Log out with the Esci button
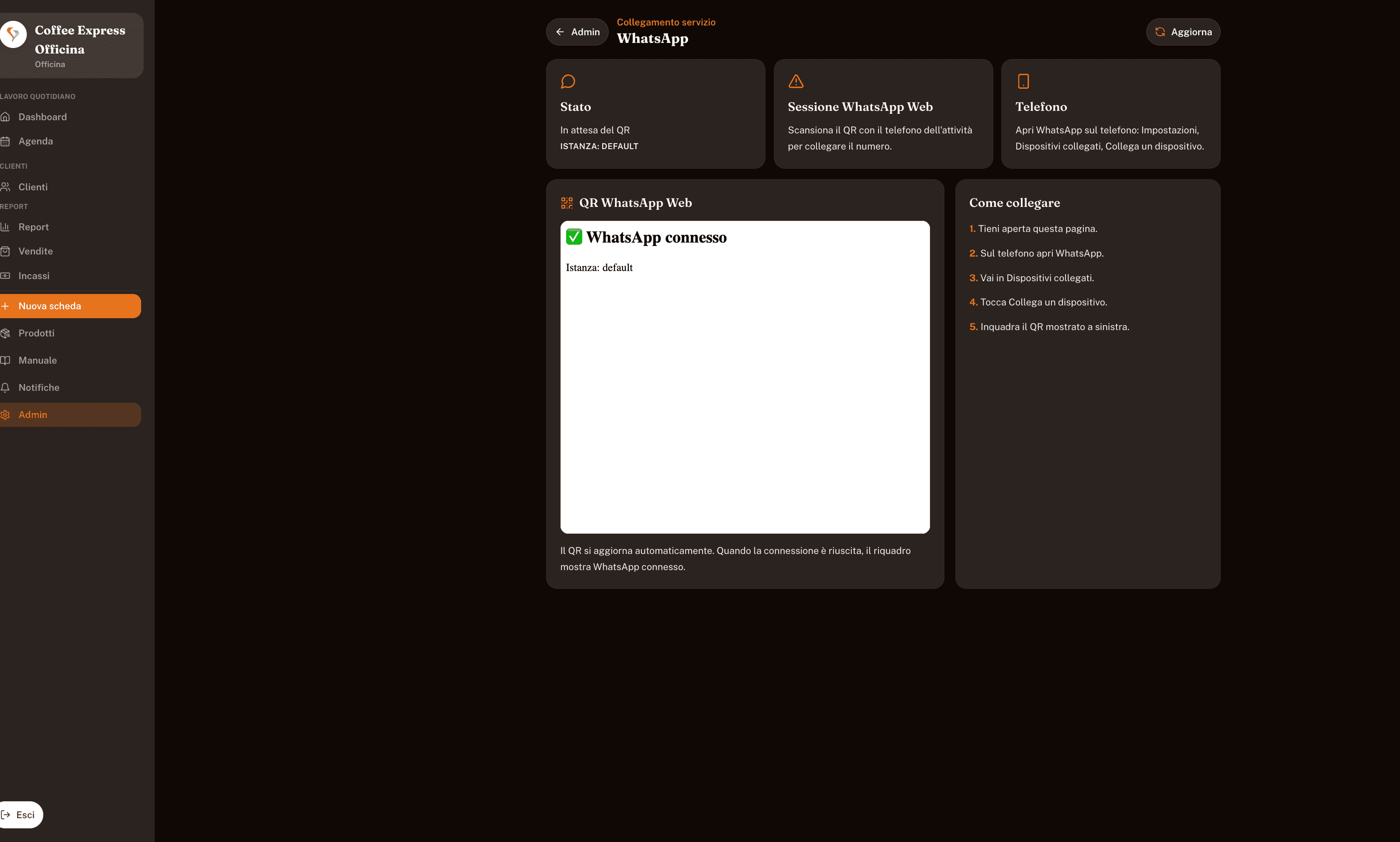Image resolution: width=1400 pixels, height=842 pixels. click(x=21, y=815)
